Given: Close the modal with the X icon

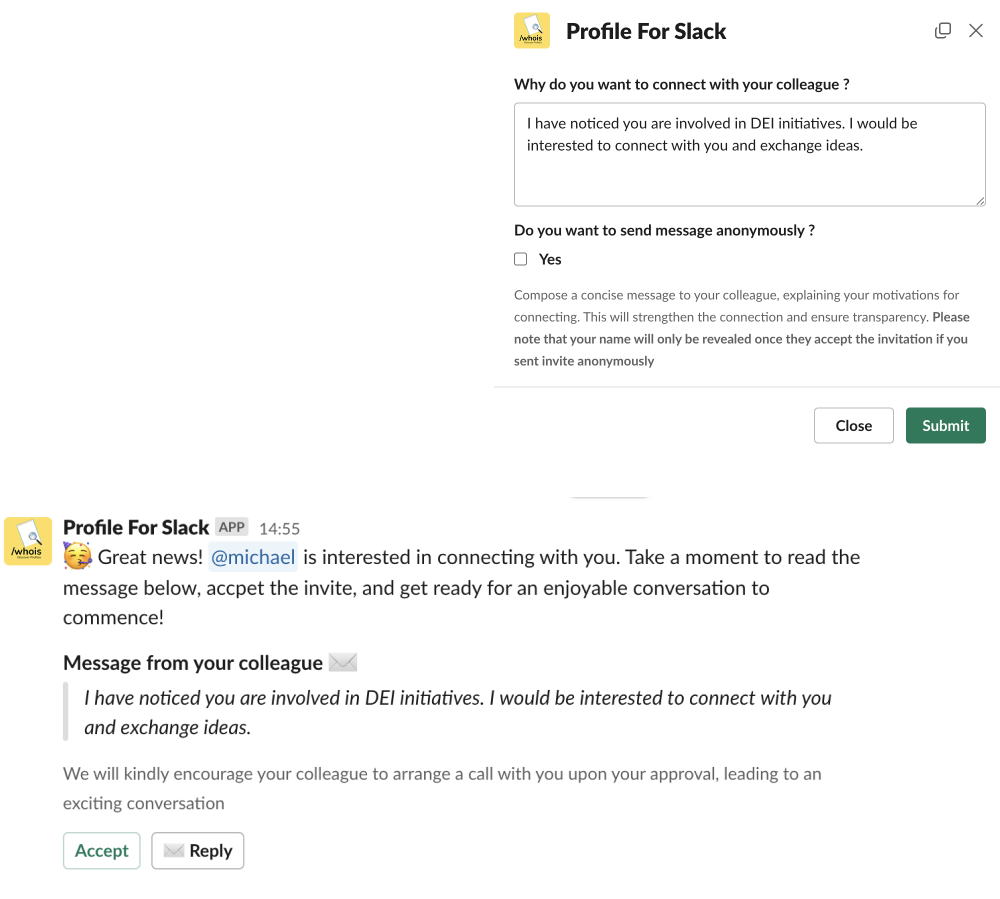Looking at the screenshot, I should (x=976, y=31).
